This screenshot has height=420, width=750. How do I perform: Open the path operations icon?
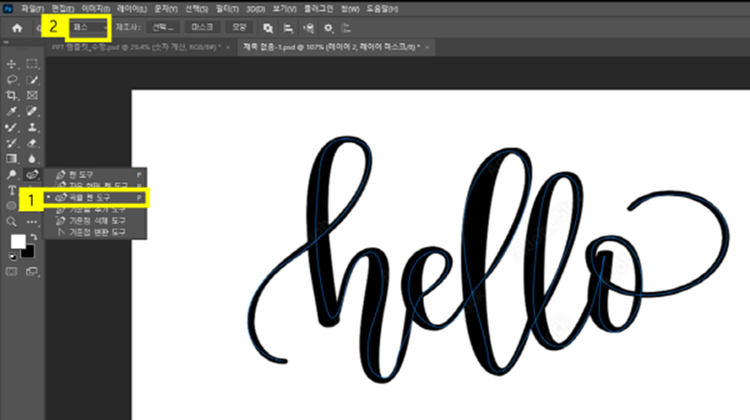[x=268, y=28]
